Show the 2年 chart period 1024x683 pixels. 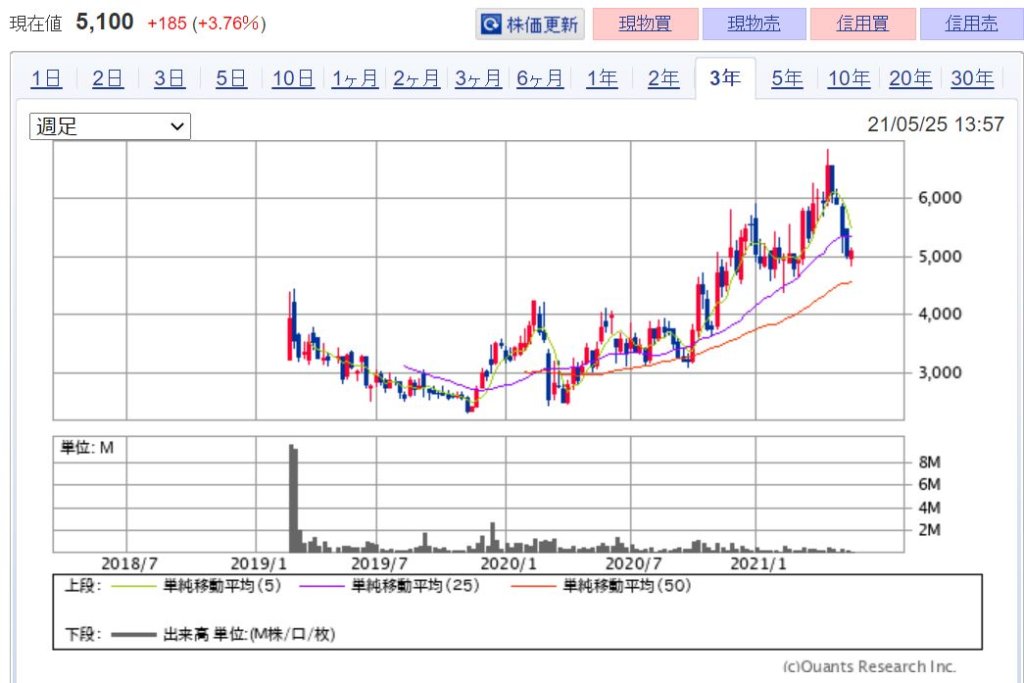pos(664,78)
